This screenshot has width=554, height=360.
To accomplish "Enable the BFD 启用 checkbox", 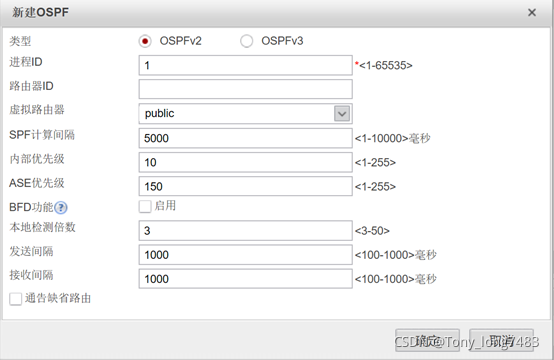I will [145, 206].
